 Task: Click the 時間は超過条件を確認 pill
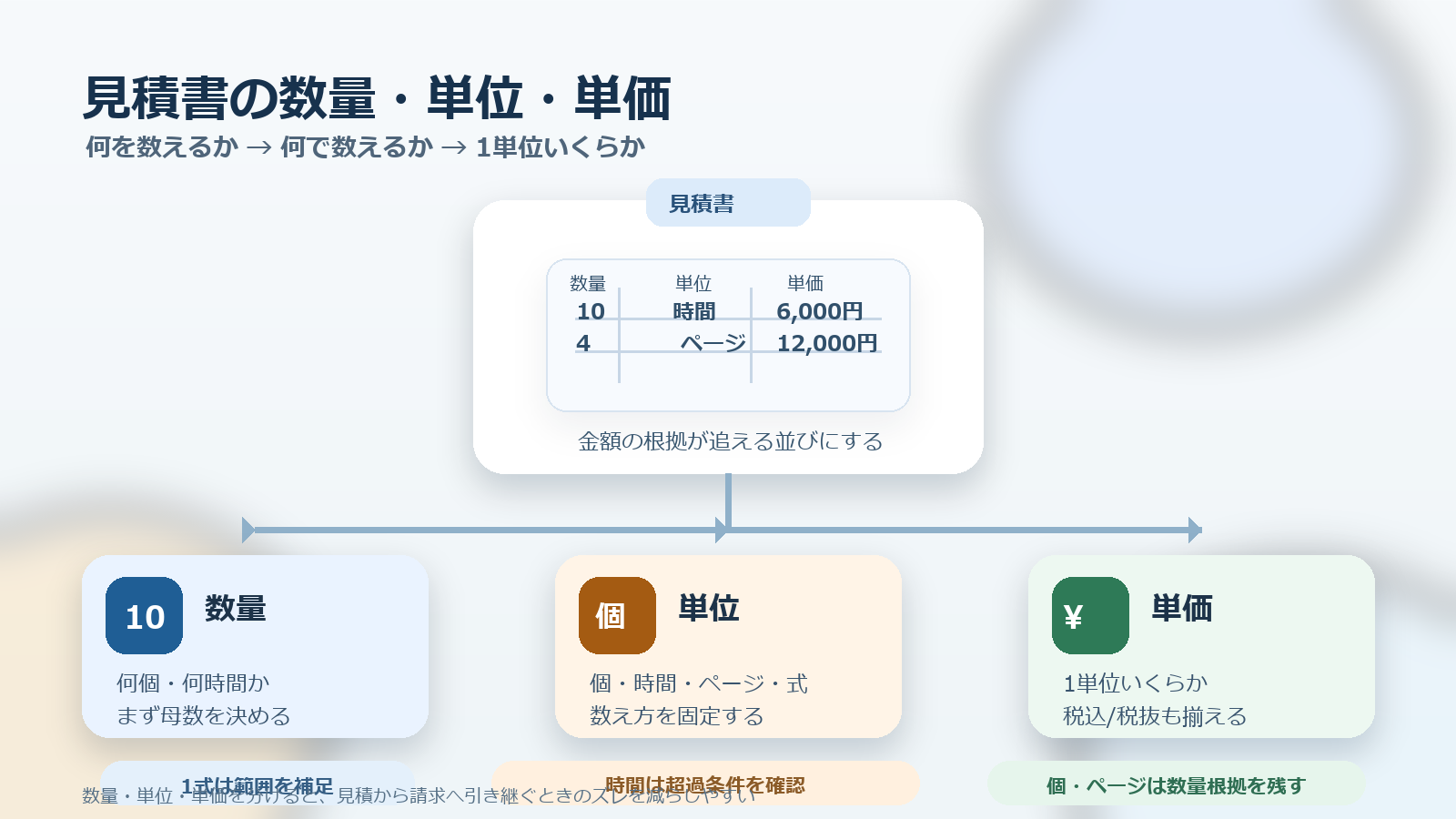[x=705, y=784]
